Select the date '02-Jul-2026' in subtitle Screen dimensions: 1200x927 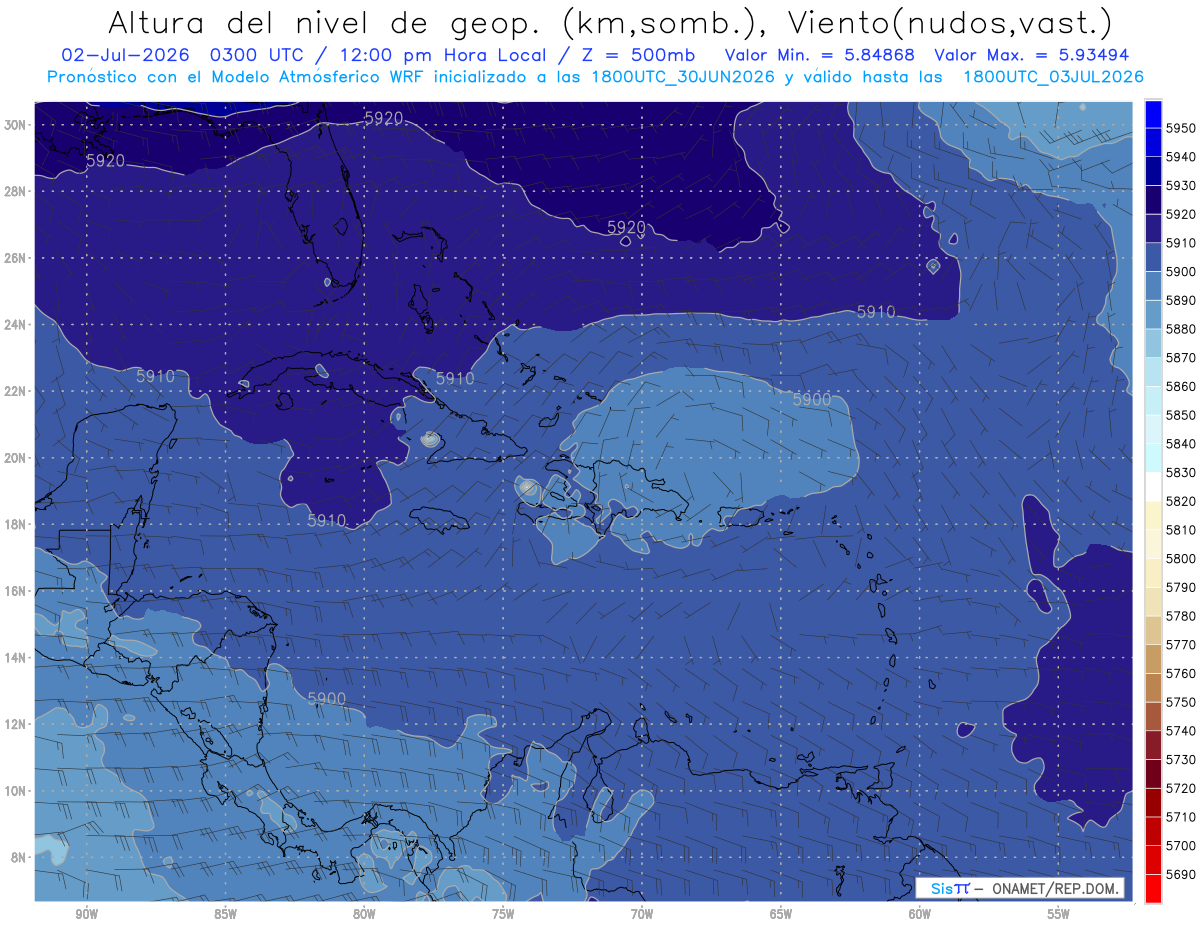pyautogui.click(x=125, y=55)
